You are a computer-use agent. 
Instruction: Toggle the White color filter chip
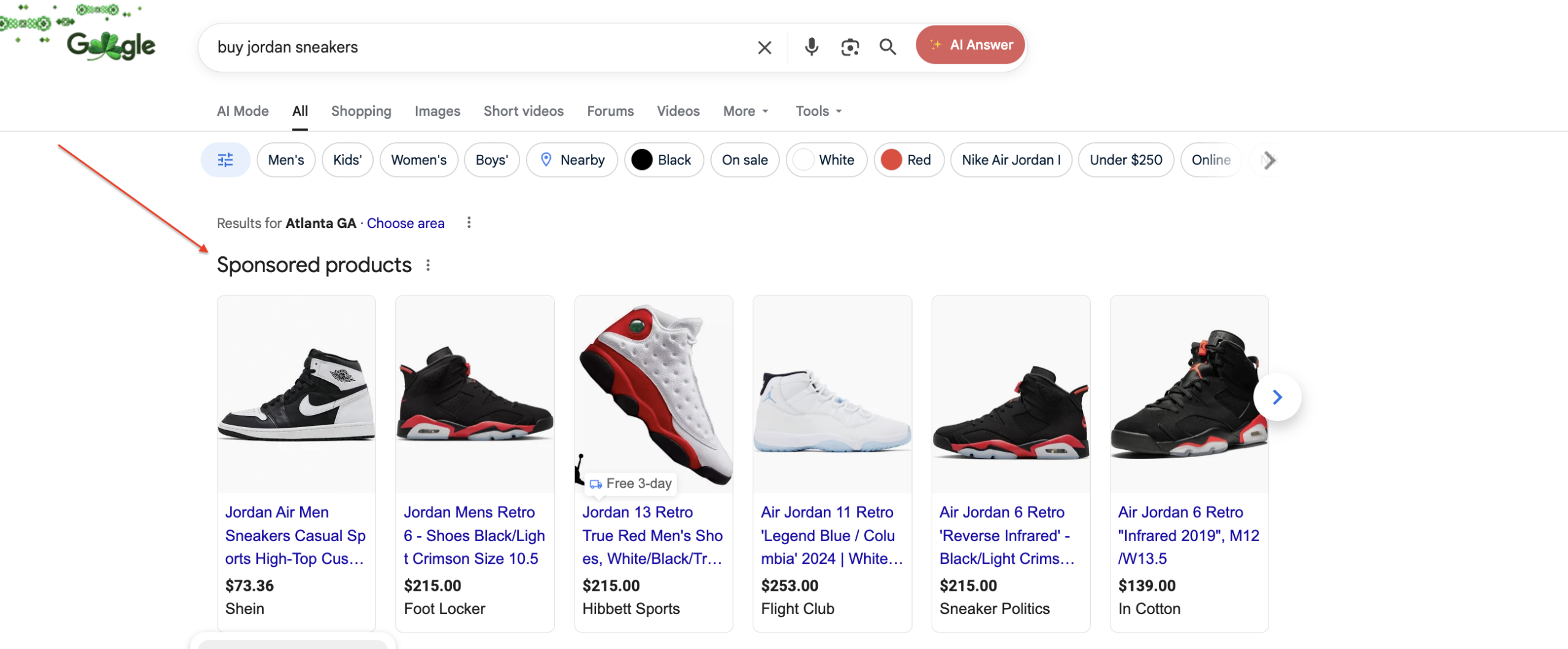tap(826, 159)
